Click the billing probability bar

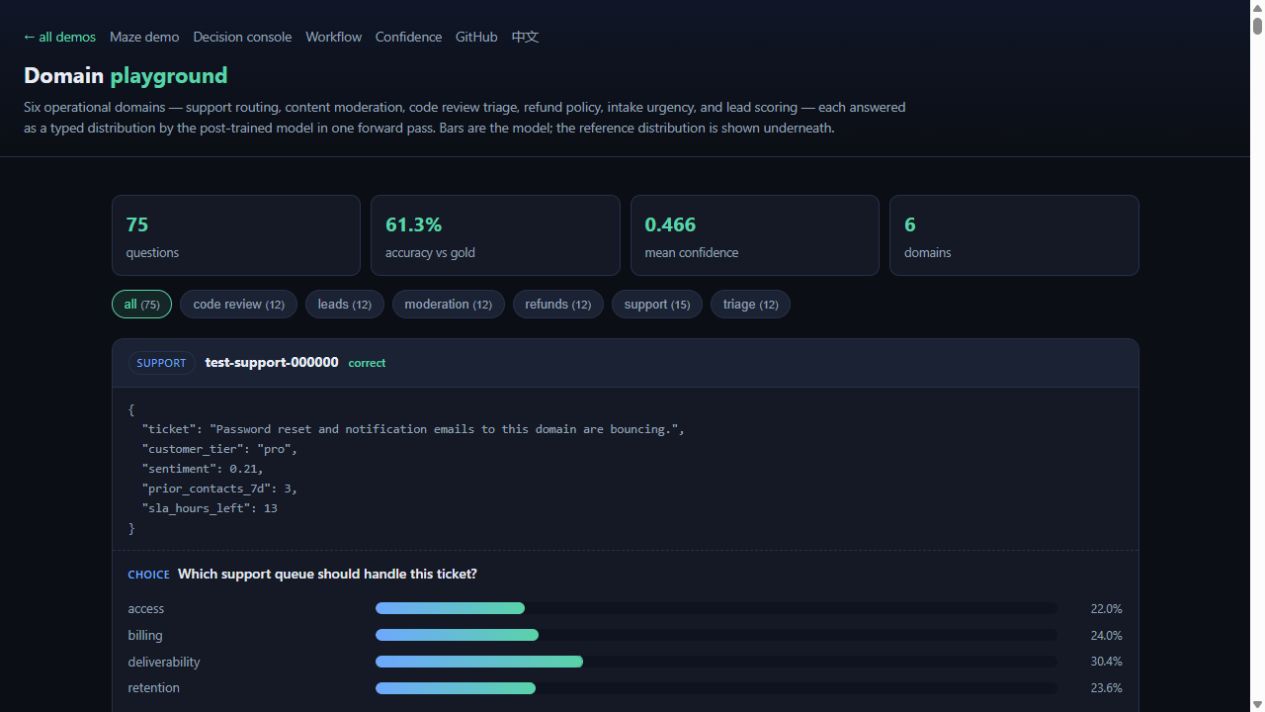(716, 635)
